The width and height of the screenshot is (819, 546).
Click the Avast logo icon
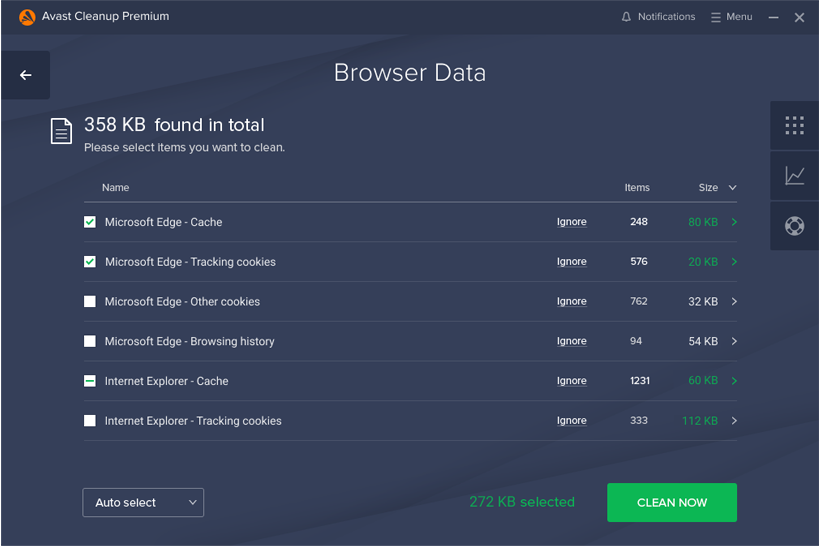pyautogui.click(x=27, y=17)
